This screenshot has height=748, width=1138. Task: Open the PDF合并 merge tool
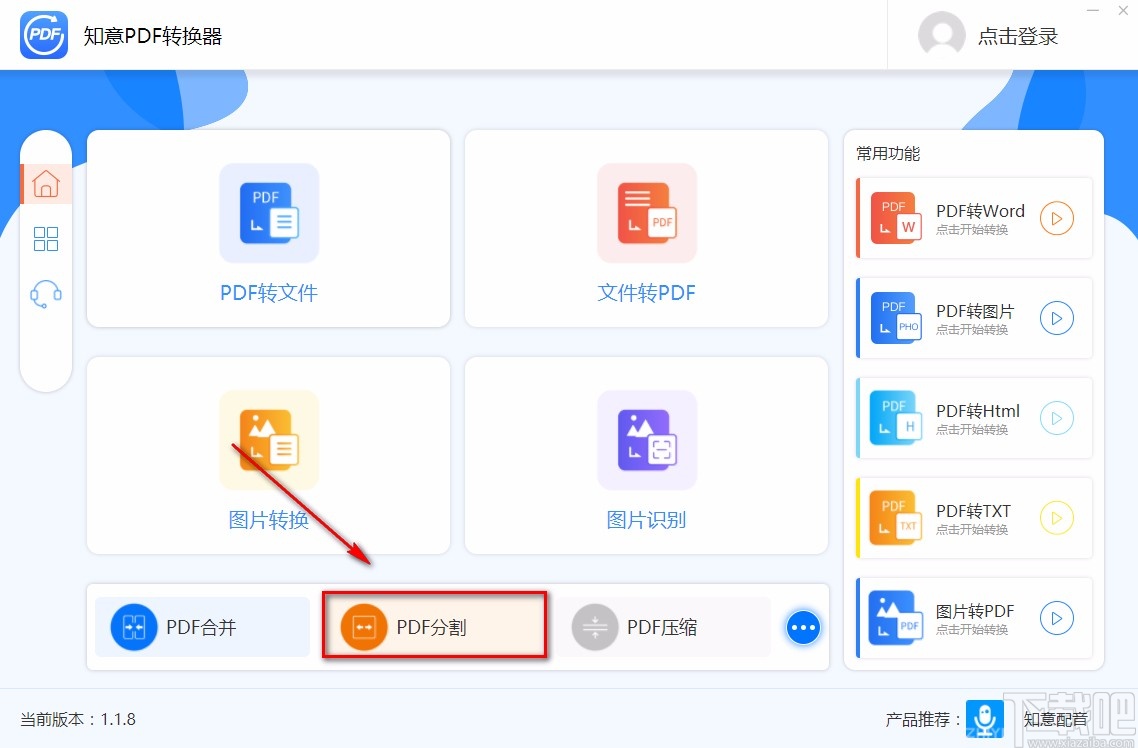[x=201, y=626]
